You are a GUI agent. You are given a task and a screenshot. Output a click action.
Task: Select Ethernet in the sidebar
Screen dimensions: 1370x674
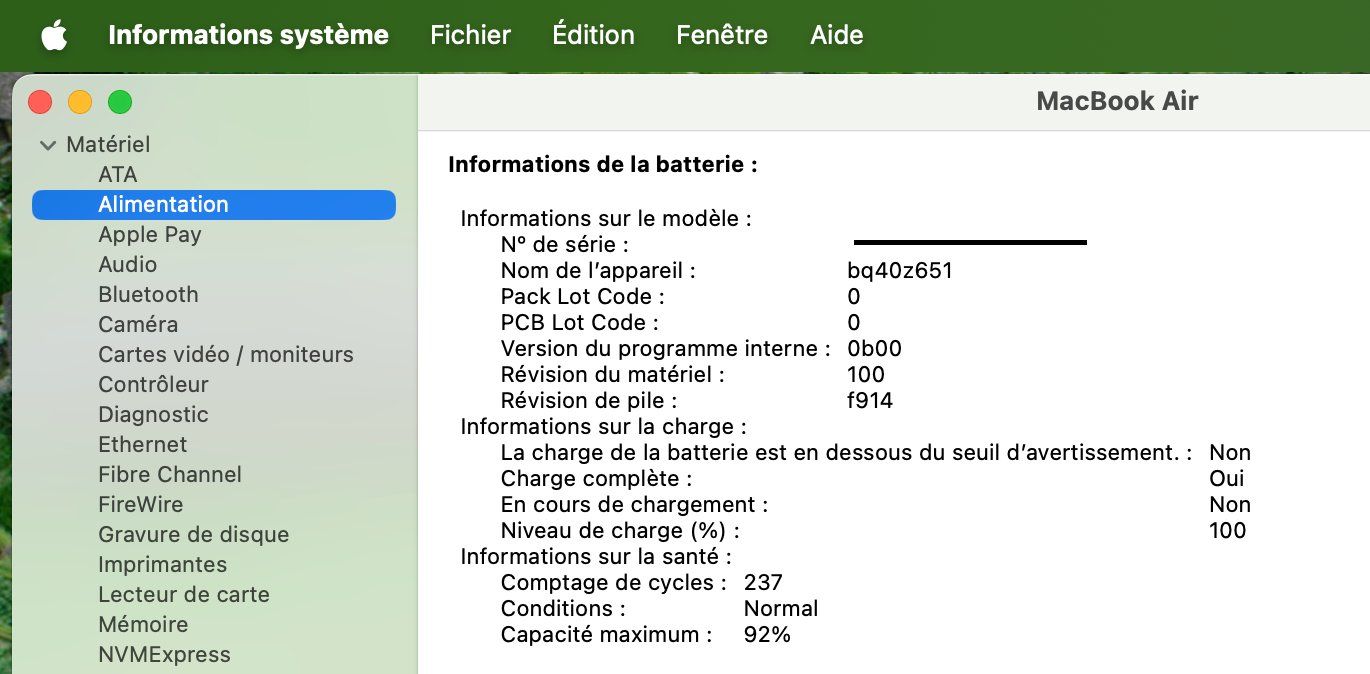pyautogui.click(x=142, y=445)
